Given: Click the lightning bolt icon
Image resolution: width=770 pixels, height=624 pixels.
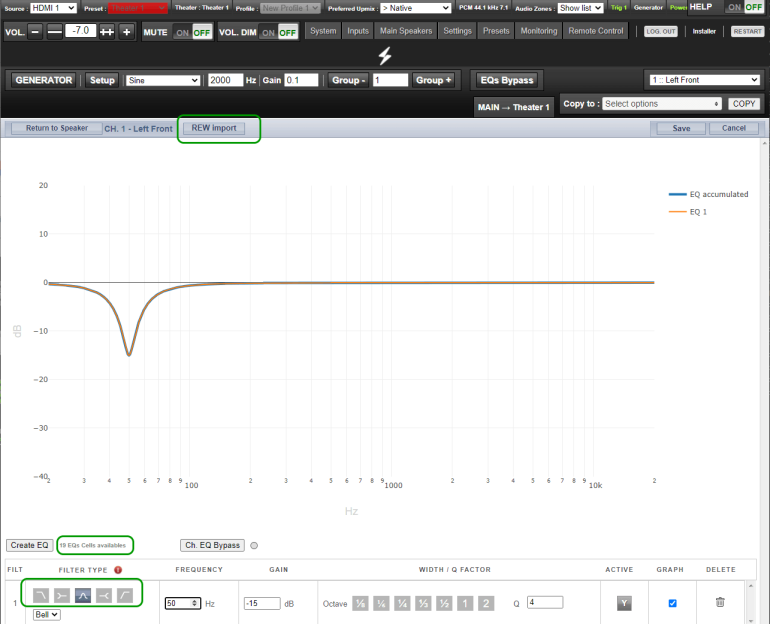Looking at the screenshot, I should pyautogui.click(x=385, y=55).
